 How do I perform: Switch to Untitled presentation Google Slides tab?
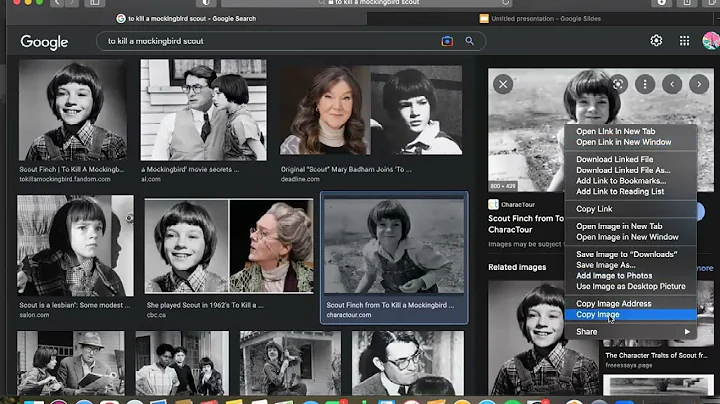click(x=540, y=19)
